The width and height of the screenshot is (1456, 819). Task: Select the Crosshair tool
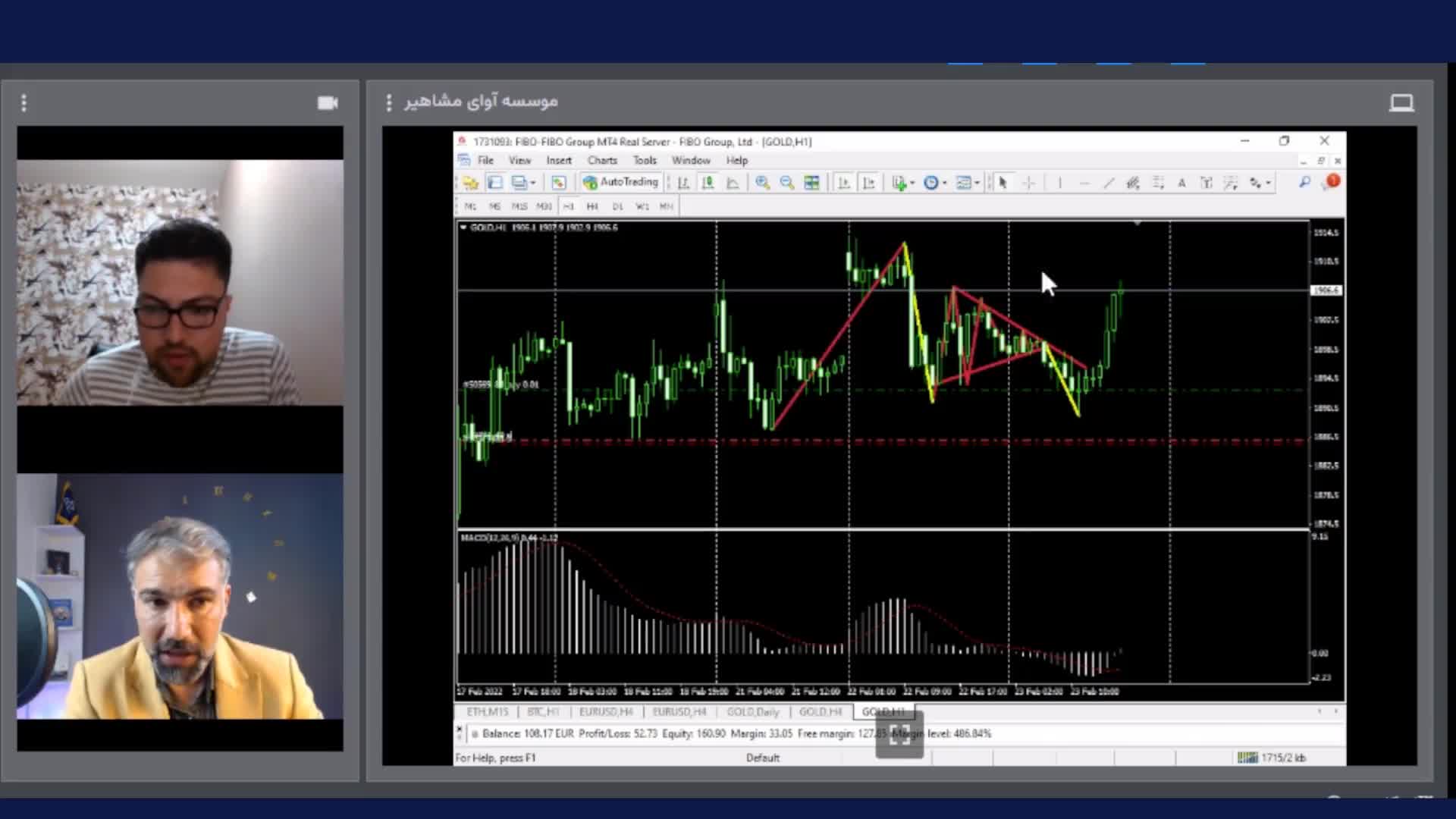[1028, 183]
